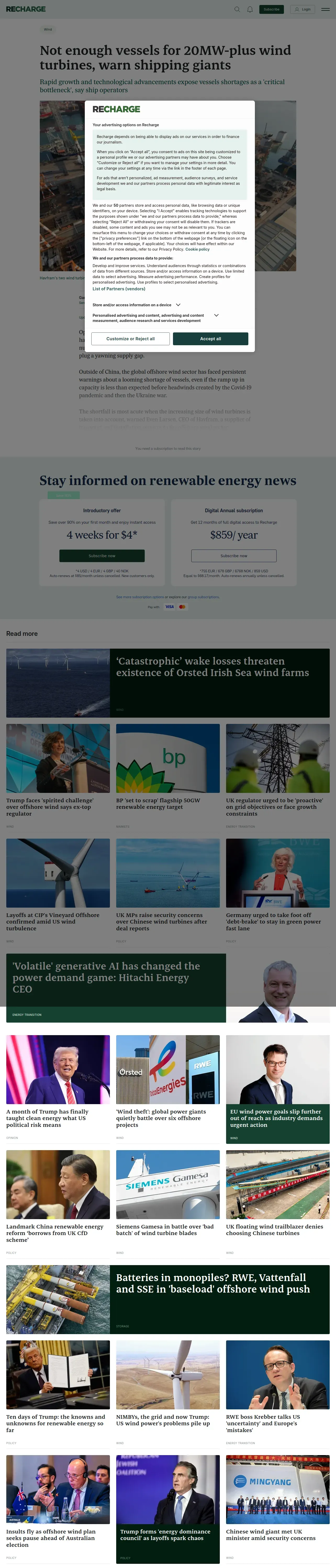Screen dimensions: 336x1568
Task: Read Chinese wind giant UK minister article
Action: (x=271, y=1535)
